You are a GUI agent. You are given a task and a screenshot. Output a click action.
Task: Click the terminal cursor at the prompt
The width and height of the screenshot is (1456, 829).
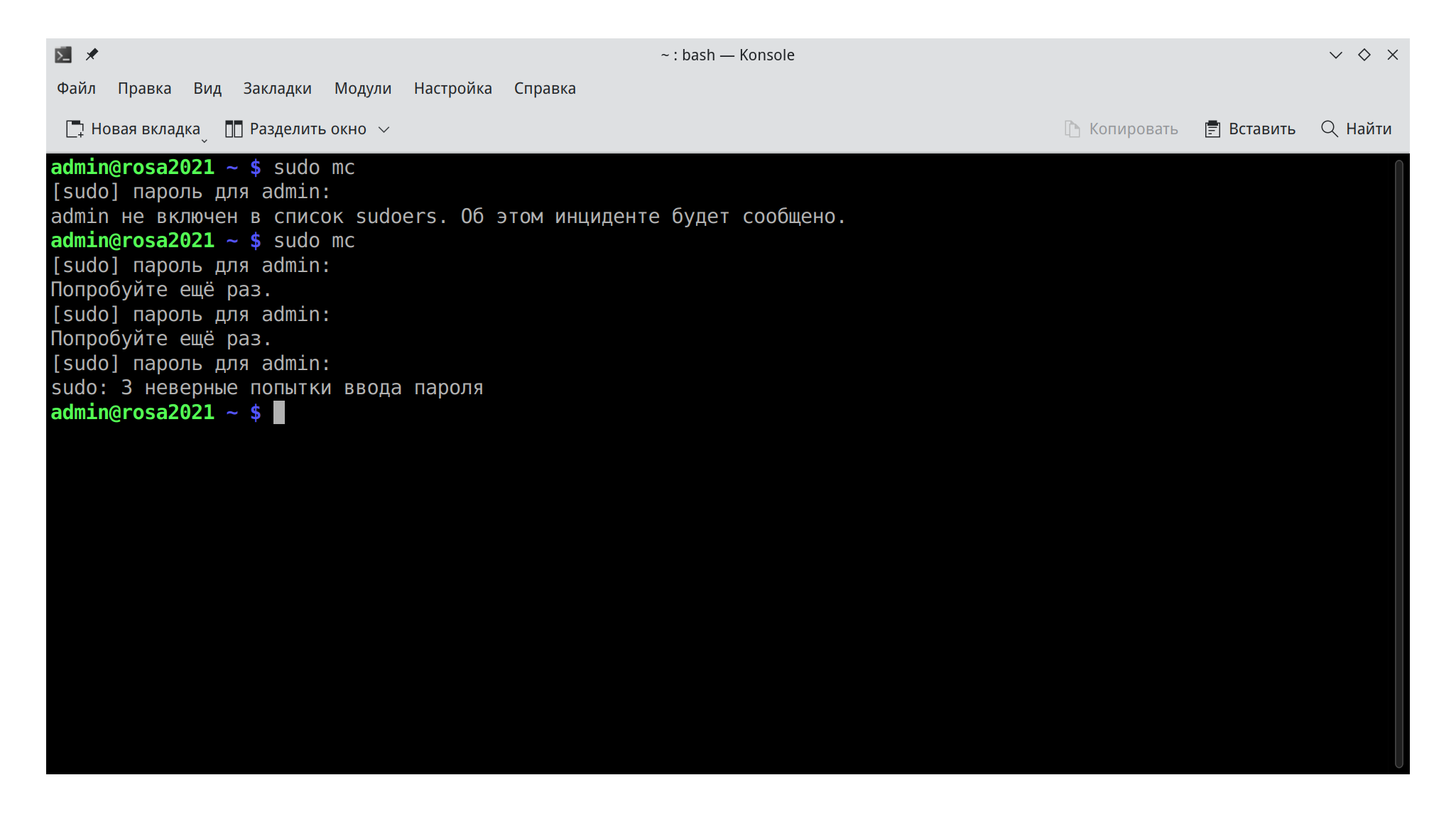tap(279, 413)
